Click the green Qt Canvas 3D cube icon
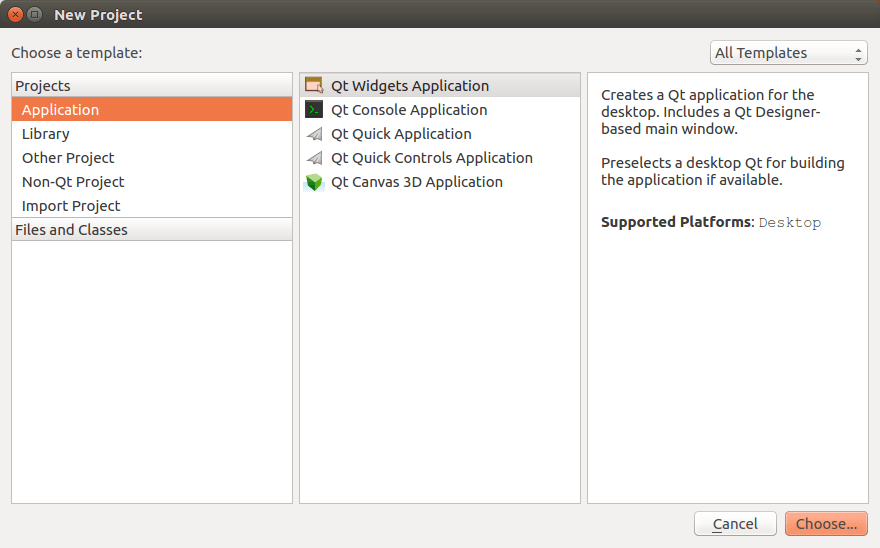This screenshot has width=880, height=548. (x=314, y=182)
